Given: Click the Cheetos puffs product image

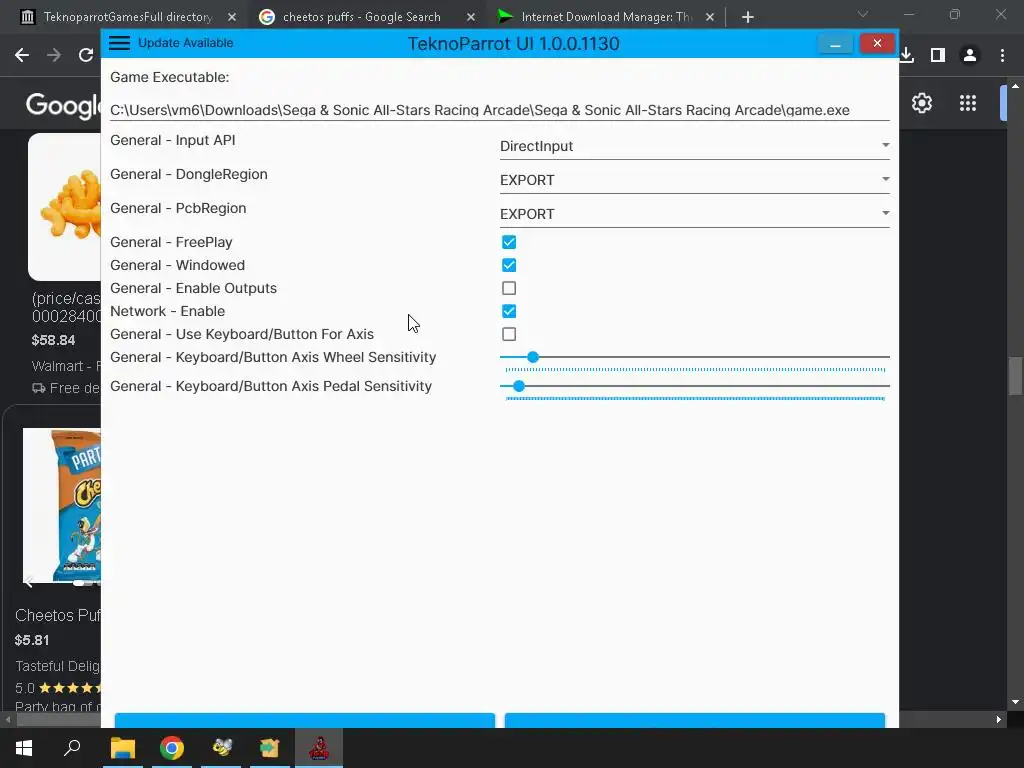Looking at the screenshot, I should (65, 206).
